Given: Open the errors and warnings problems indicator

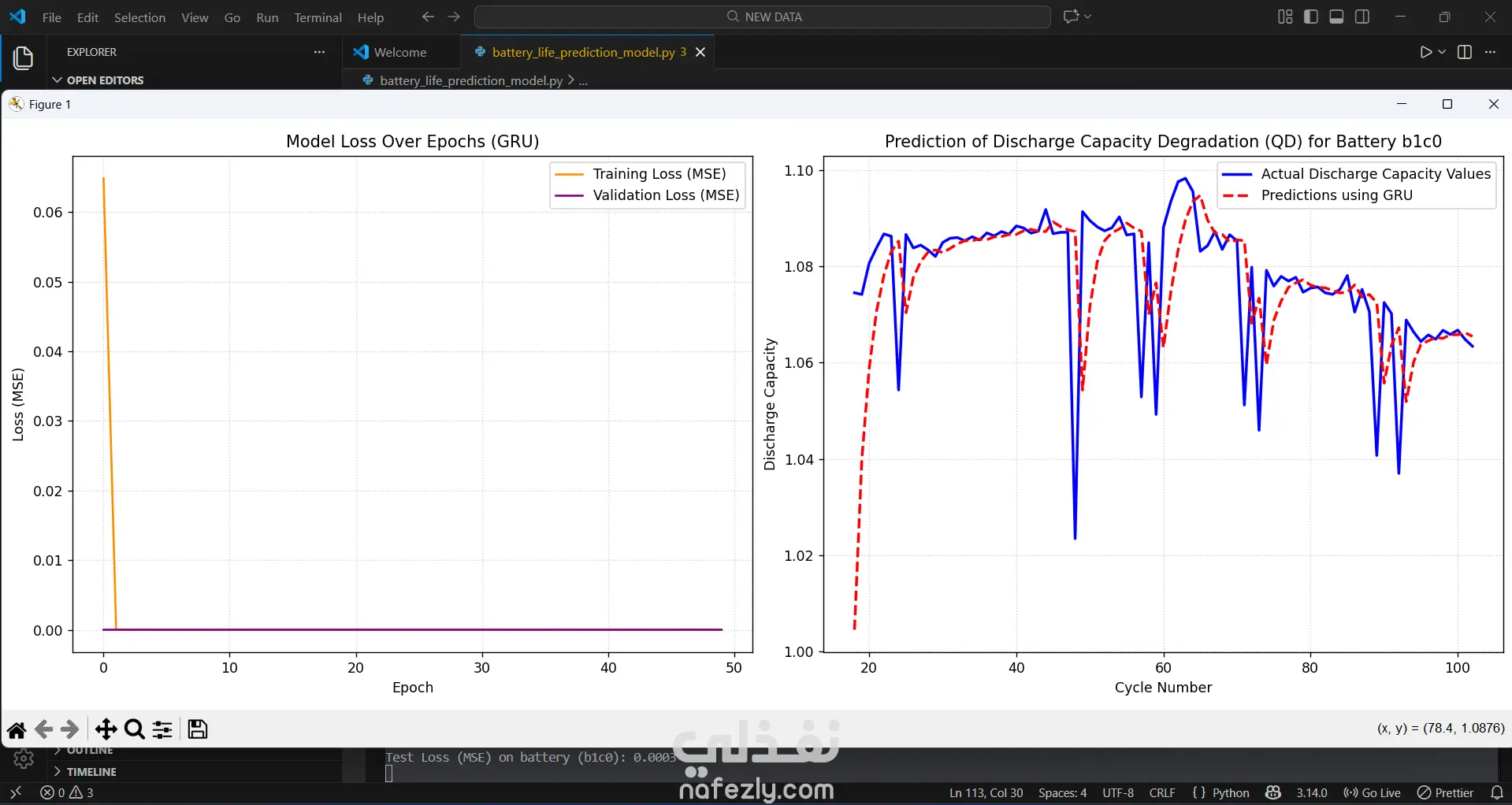Looking at the screenshot, I should pos(67,792).
